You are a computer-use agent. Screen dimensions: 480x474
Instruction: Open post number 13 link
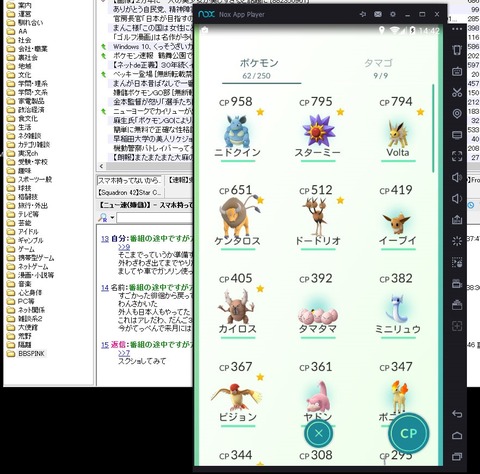tap(105, 239)
